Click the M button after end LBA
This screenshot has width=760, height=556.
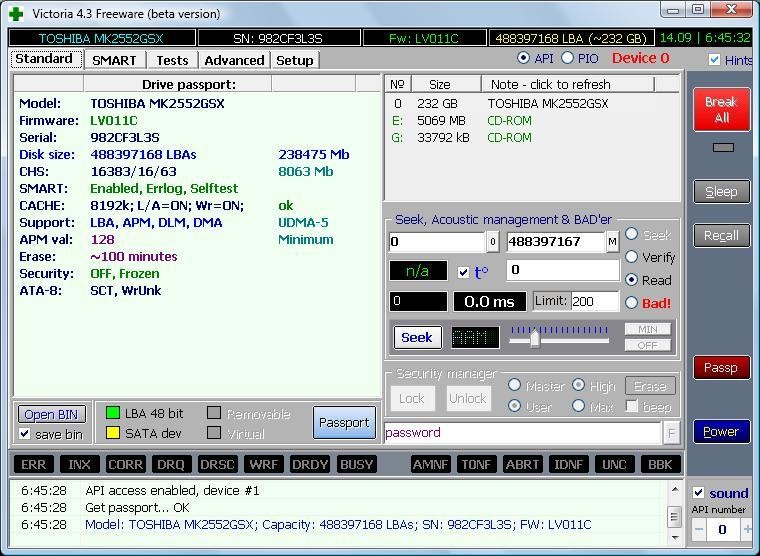(x=612, y=242)
